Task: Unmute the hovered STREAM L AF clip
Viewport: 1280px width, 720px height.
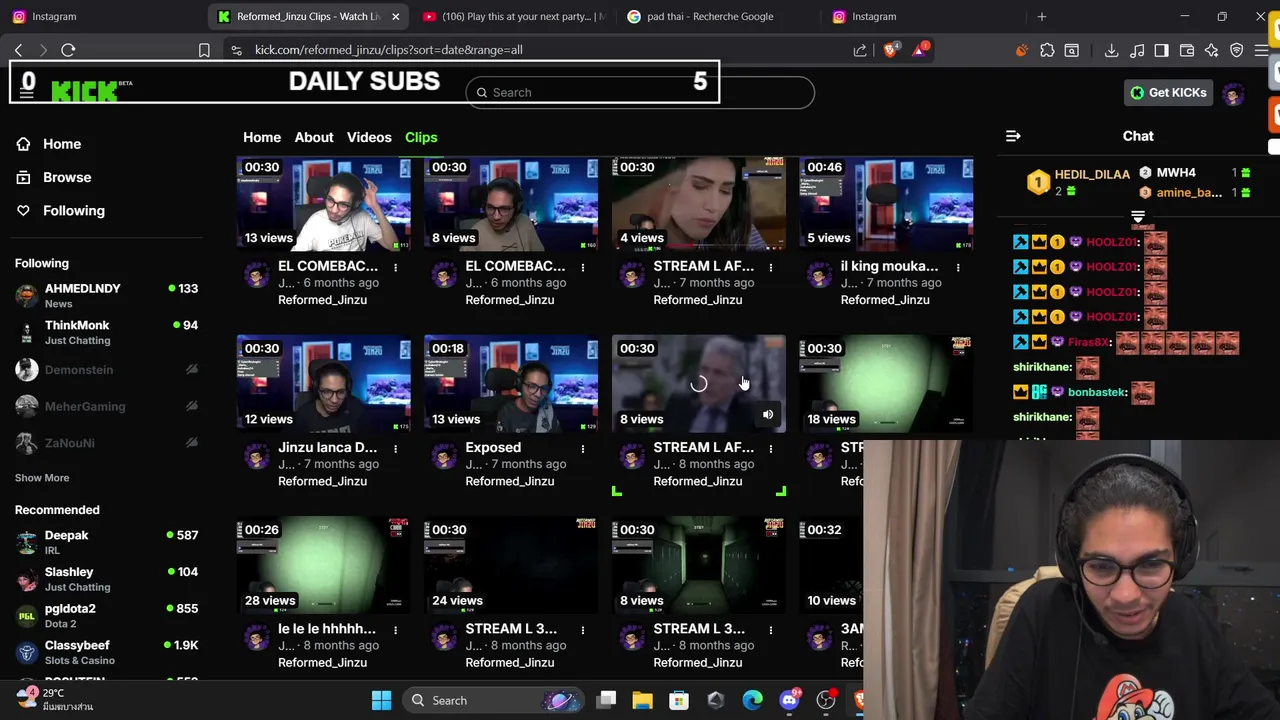Action: click(767, 414)
